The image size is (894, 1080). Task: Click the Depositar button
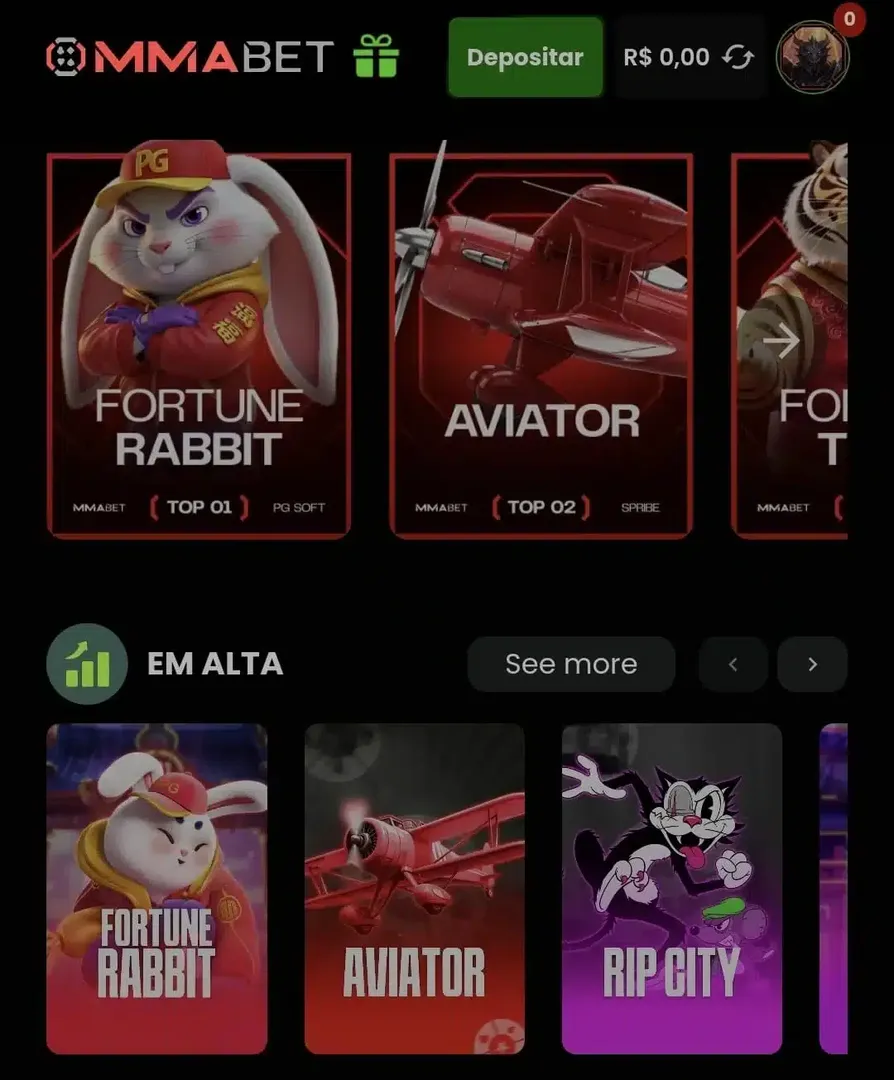[526, 57]
